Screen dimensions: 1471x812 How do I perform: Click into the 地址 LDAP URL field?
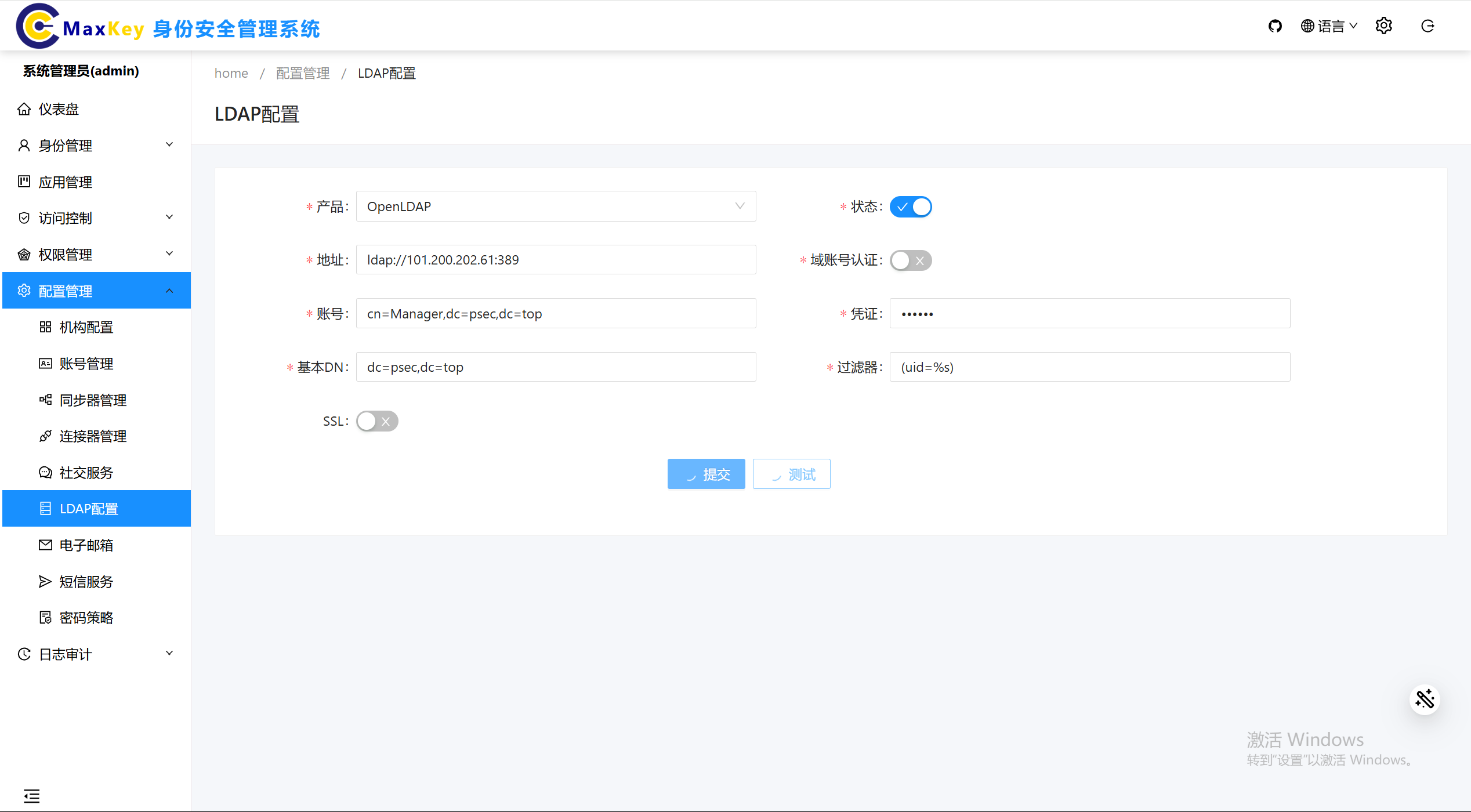click(x=556, y=260)
